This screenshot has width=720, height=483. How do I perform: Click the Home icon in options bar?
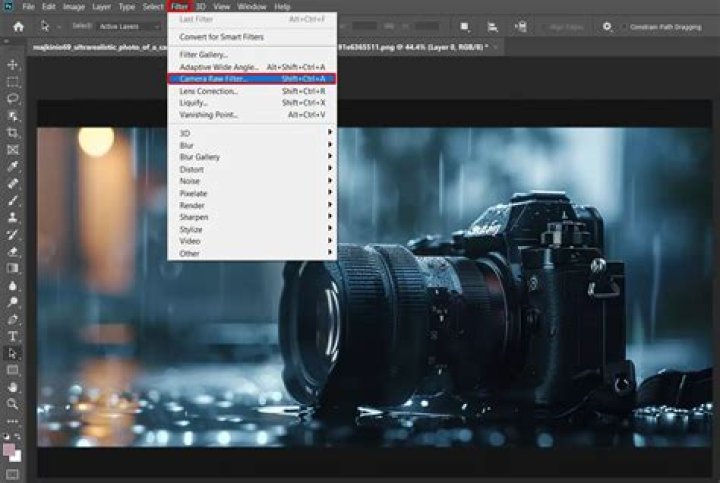(x=18, y=27)
